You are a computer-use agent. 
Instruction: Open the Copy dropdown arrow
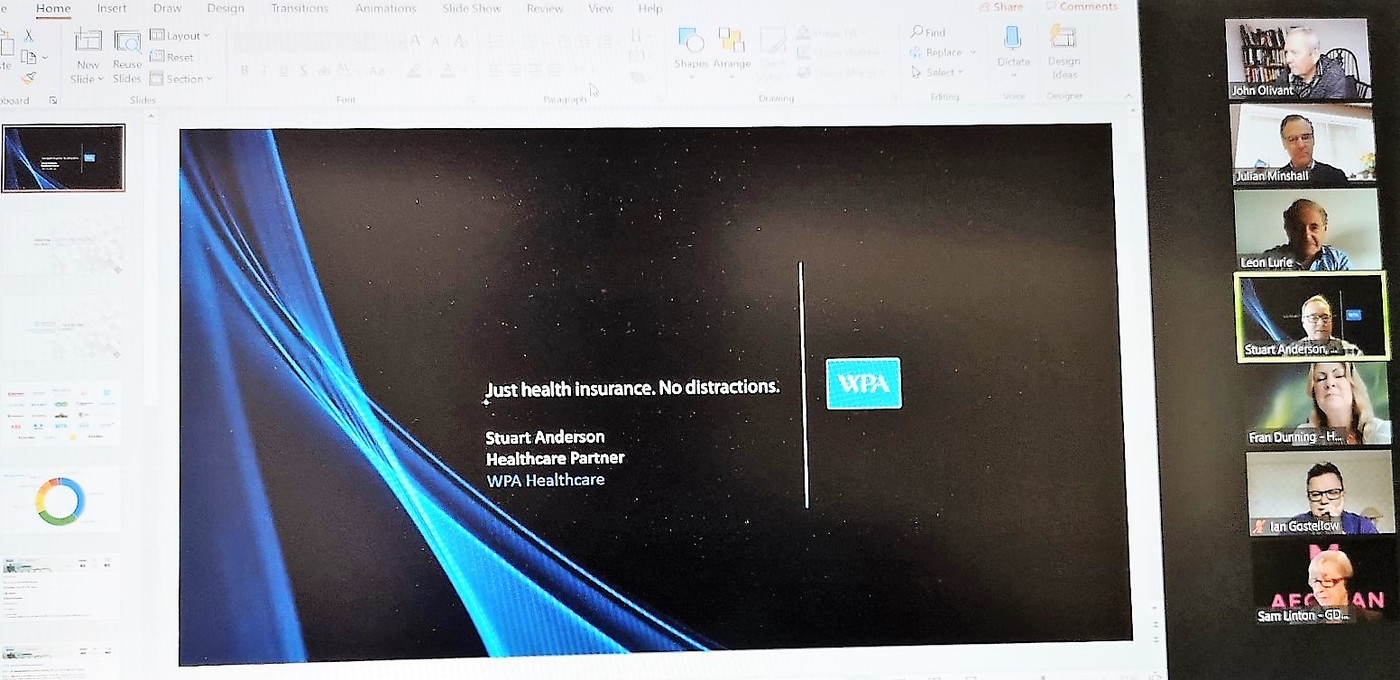coord(45,57)
